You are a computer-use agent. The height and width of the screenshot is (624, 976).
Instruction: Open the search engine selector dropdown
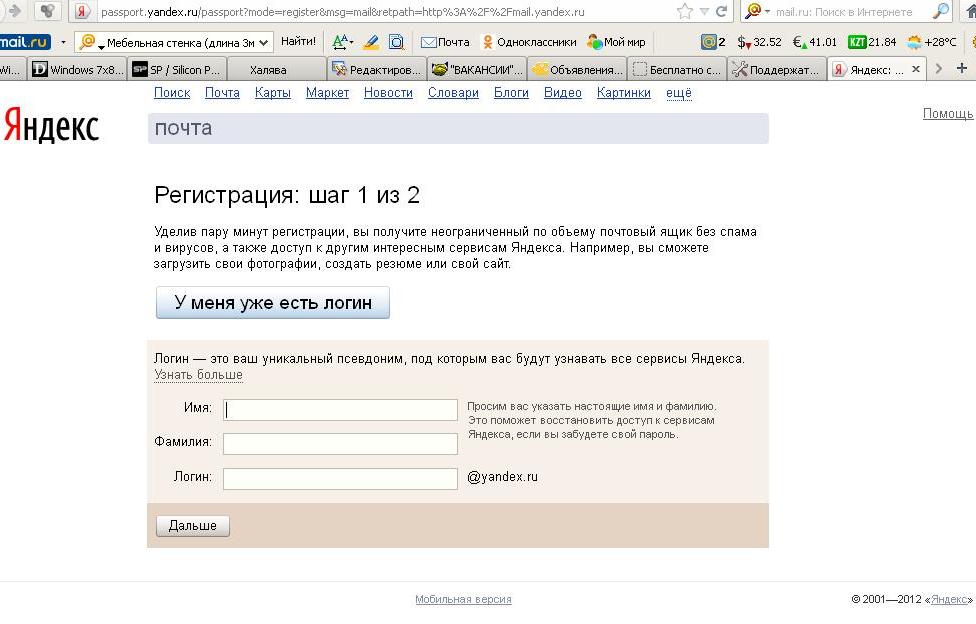pyautogui.click(x=758, y=11)
